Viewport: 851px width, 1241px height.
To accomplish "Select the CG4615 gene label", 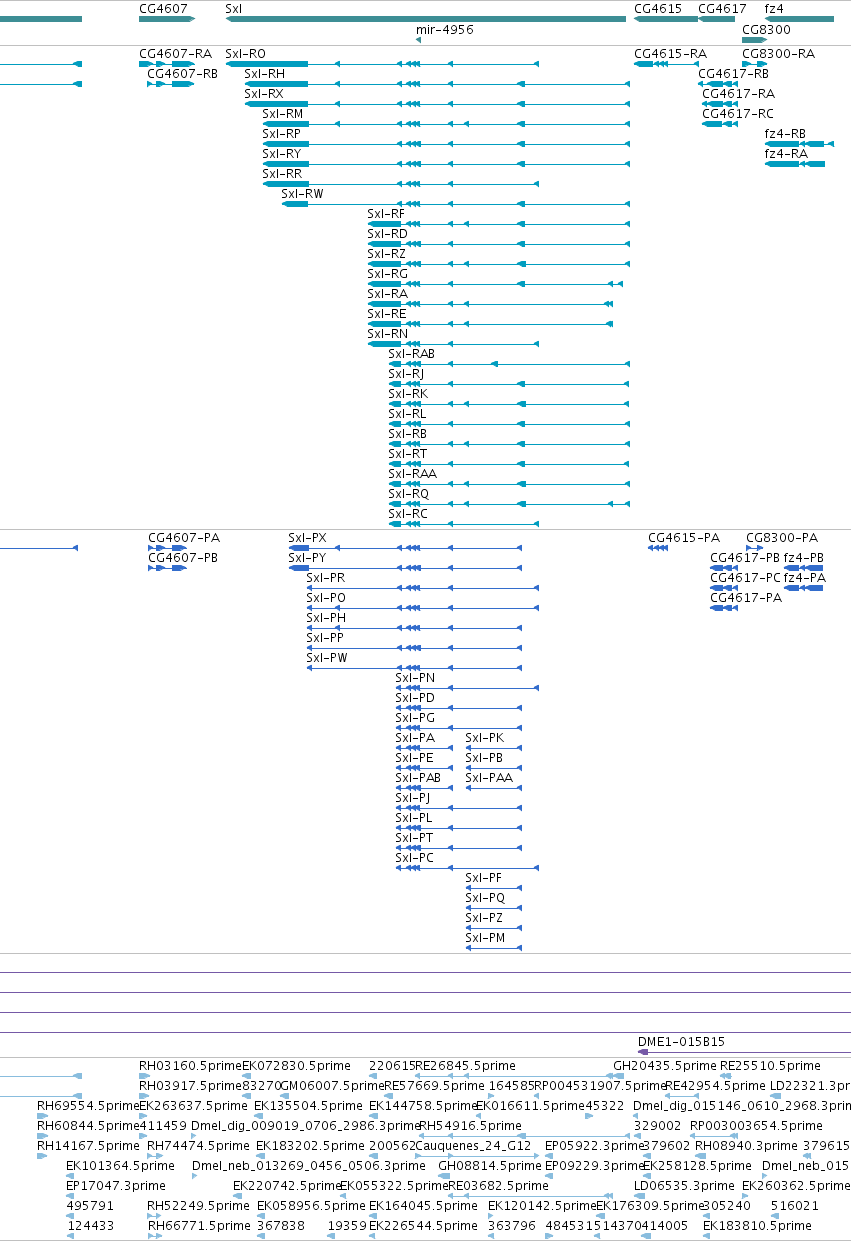I will click(658, 8).
